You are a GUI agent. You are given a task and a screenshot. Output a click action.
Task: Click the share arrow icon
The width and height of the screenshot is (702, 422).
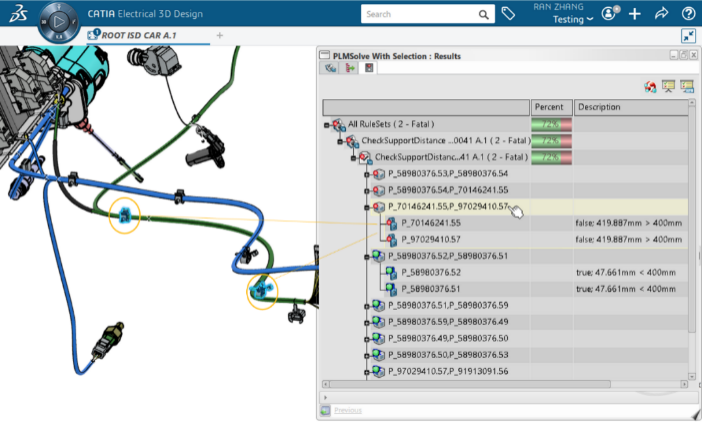pyautogui.click(x=660, y=14)
